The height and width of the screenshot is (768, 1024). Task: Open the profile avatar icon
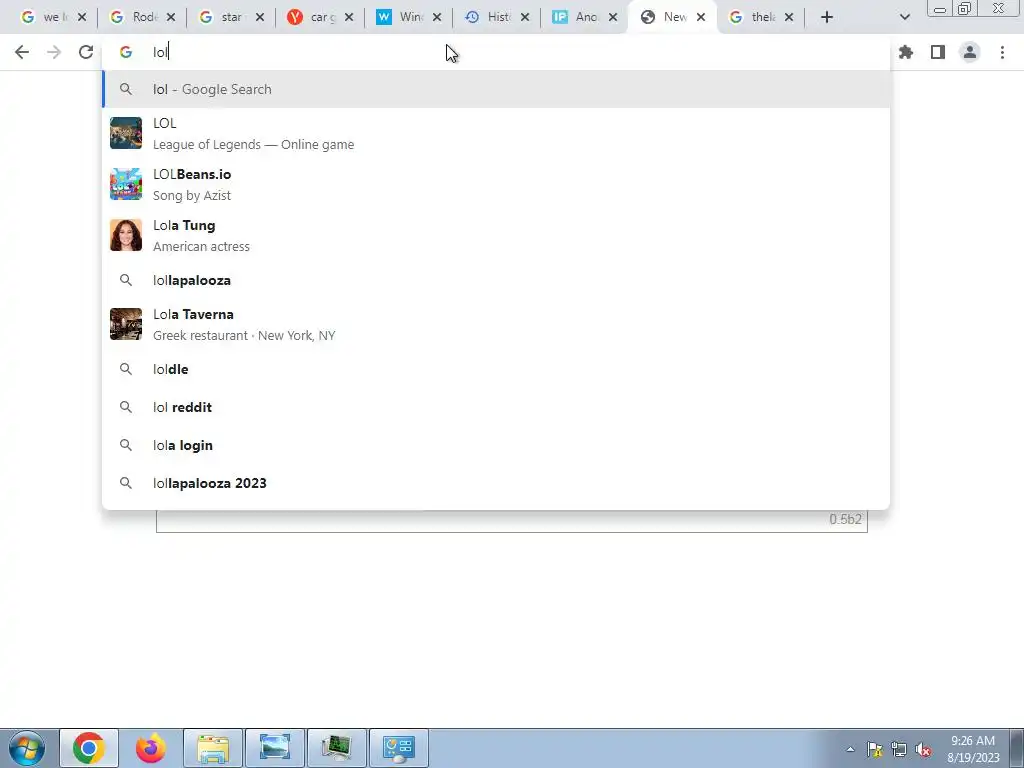970,52
